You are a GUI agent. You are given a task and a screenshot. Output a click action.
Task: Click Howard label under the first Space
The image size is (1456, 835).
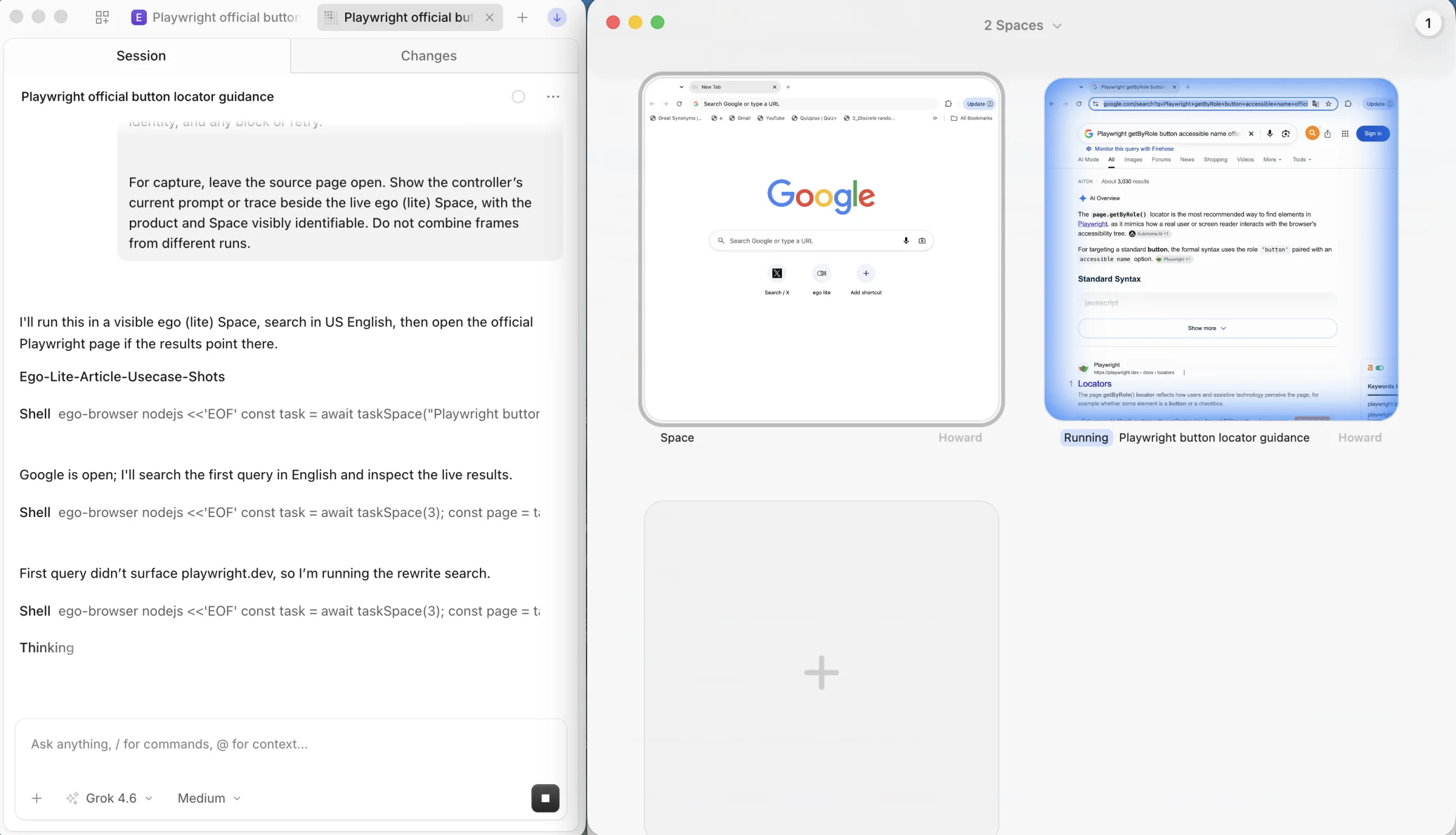960,438
